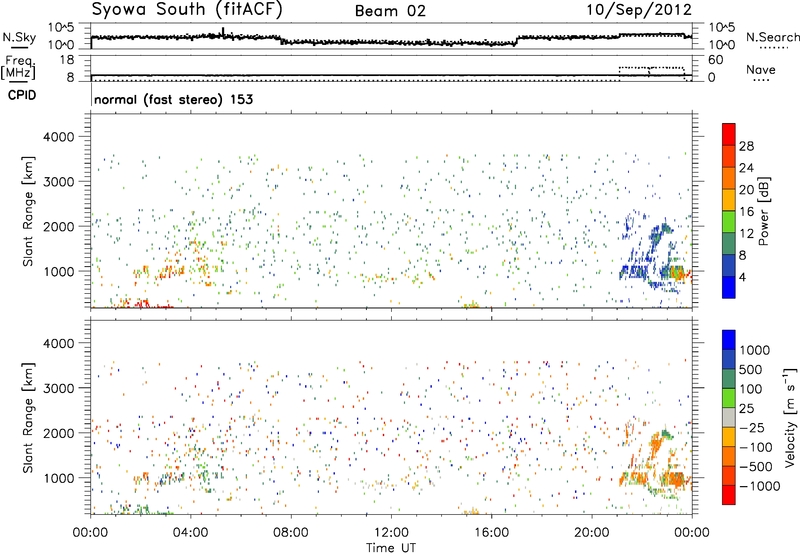Click the '20' label on Power colorbar
The image size is (800, 554).
pos(746,190)
